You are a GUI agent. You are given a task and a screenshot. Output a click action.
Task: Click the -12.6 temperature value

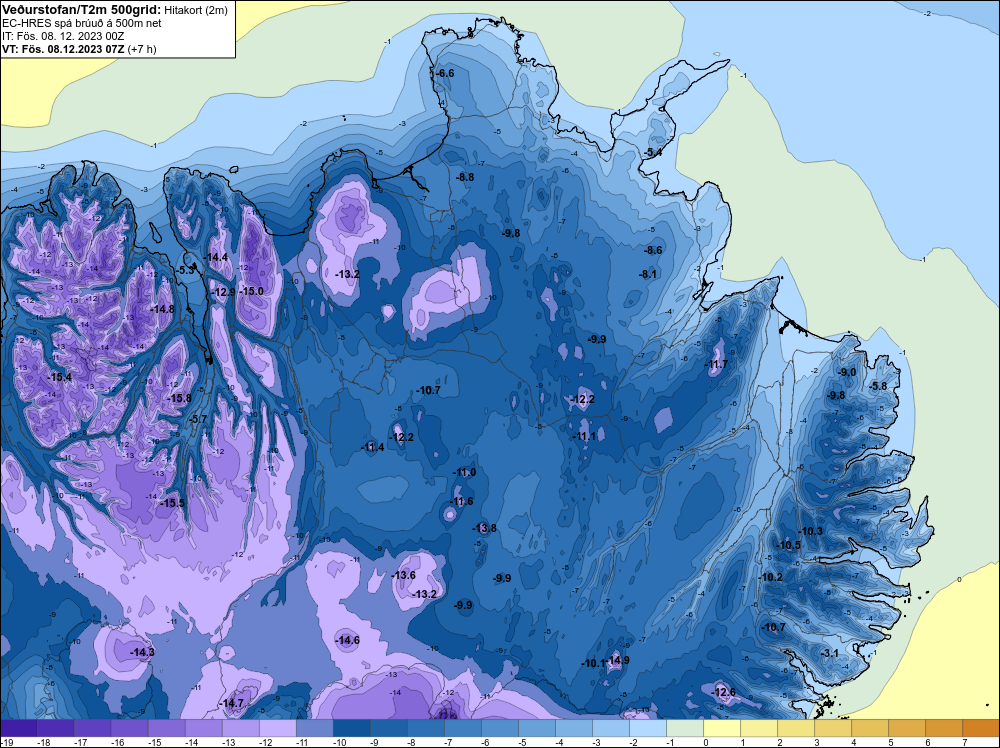pyautogui.click(x=723, y=693)
